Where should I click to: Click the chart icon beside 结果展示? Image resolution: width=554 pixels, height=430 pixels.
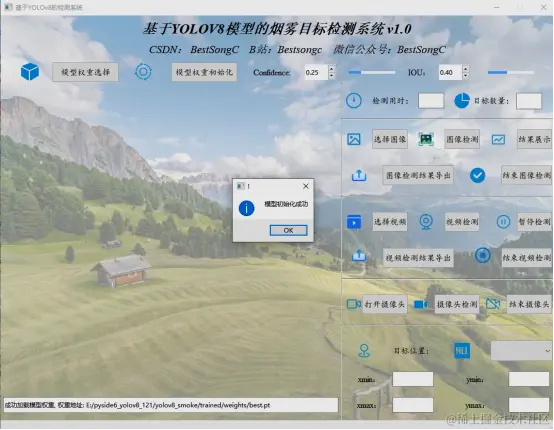tap(498, 140)
